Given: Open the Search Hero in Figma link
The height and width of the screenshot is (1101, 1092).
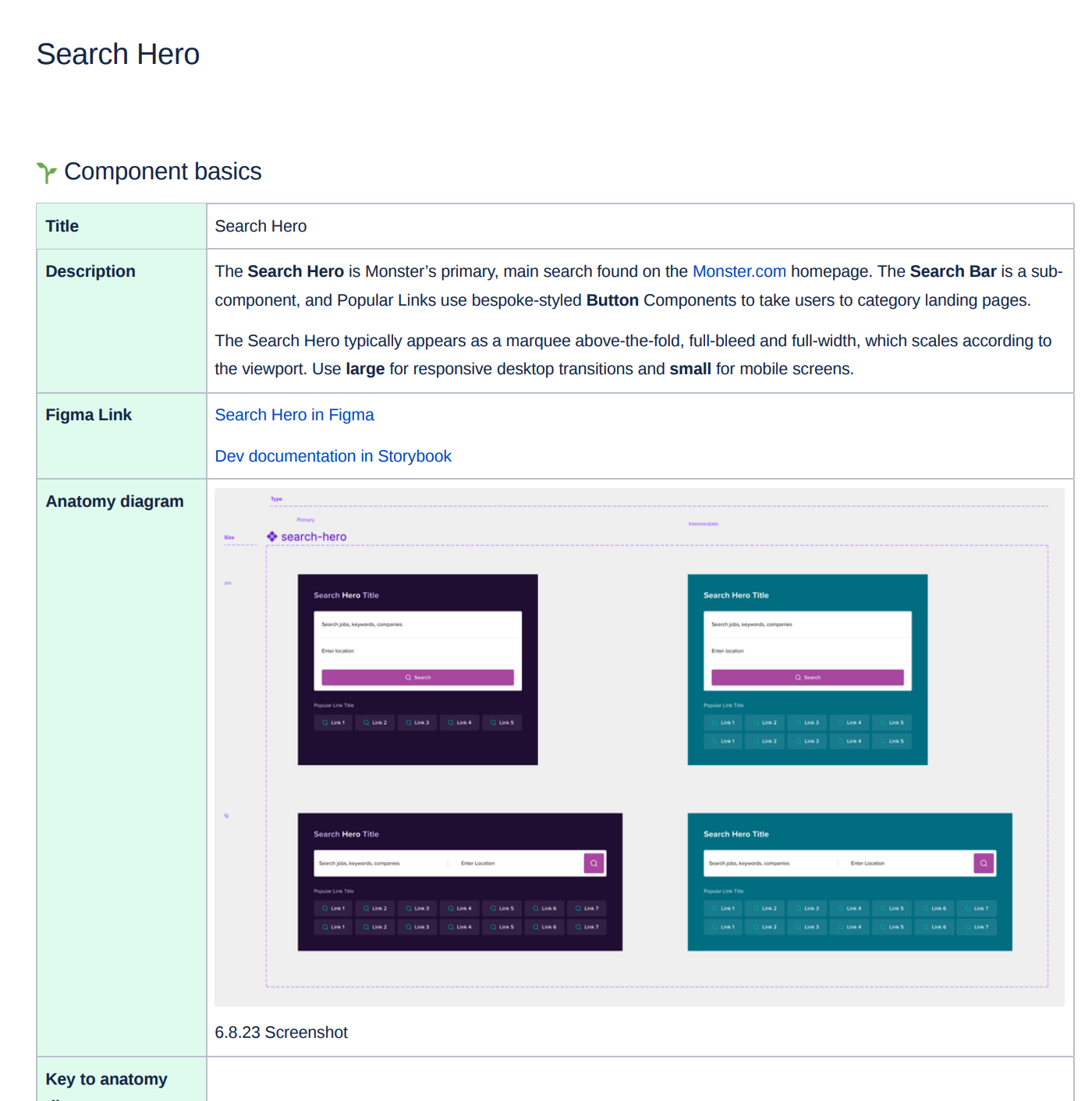Looking at the screenshot, I should click(294, 415).
